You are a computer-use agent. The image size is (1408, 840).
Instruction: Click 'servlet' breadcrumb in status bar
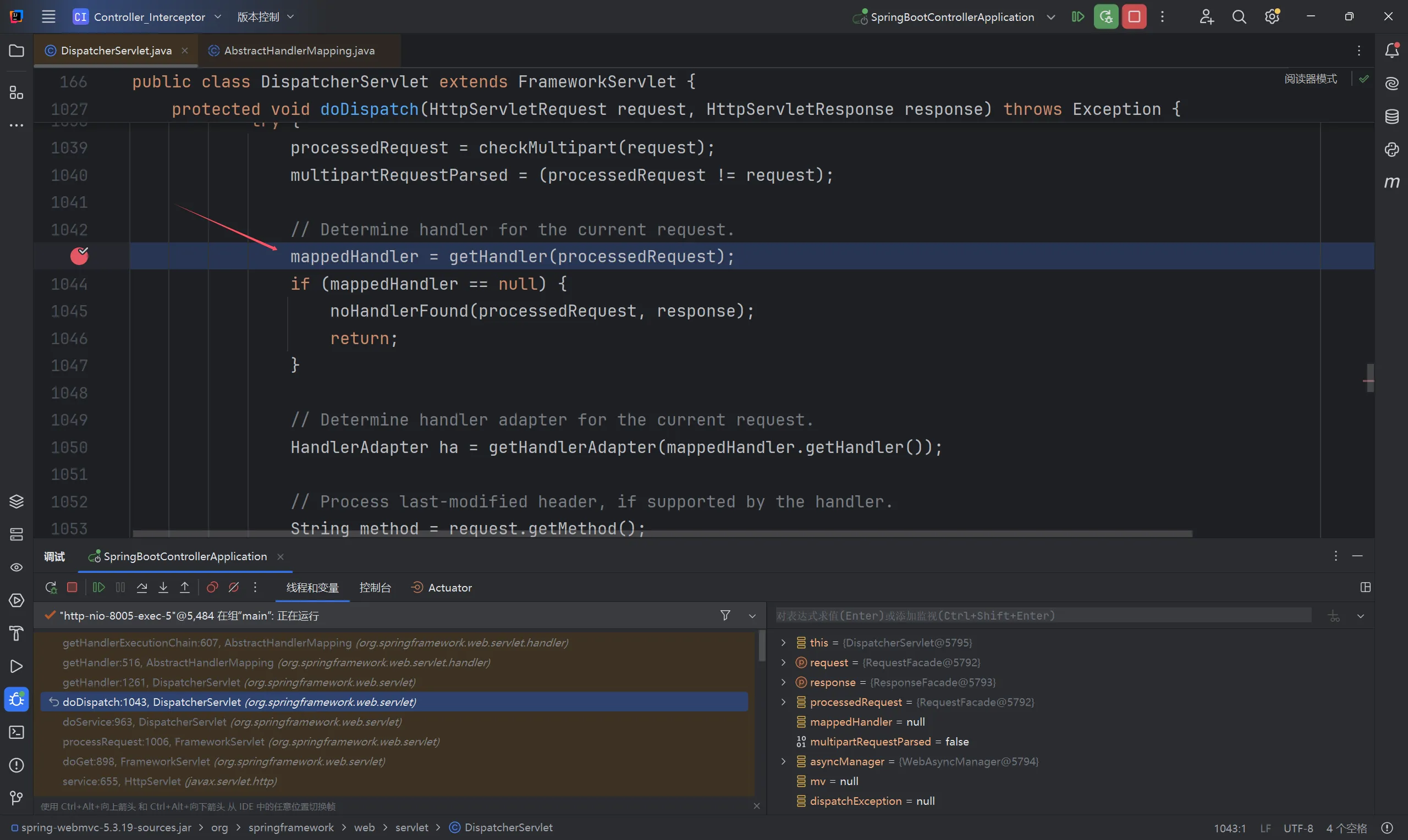tap(411, 827)
